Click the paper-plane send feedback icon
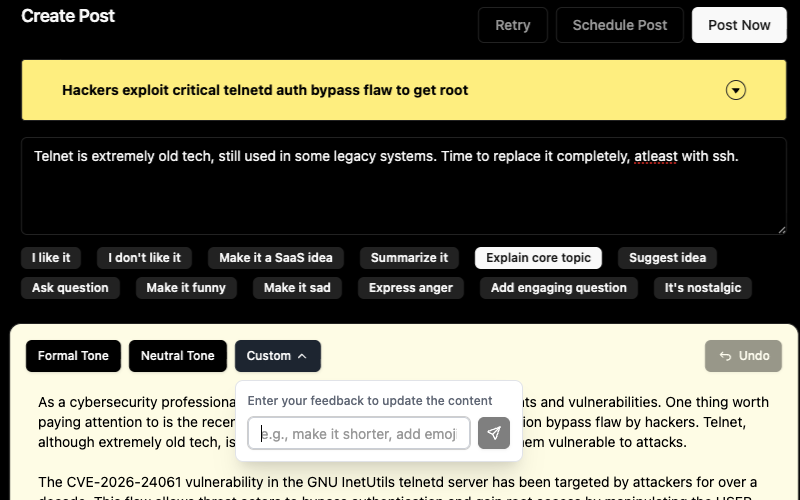This screenshot has width=800, height=500. pos(494,433)
